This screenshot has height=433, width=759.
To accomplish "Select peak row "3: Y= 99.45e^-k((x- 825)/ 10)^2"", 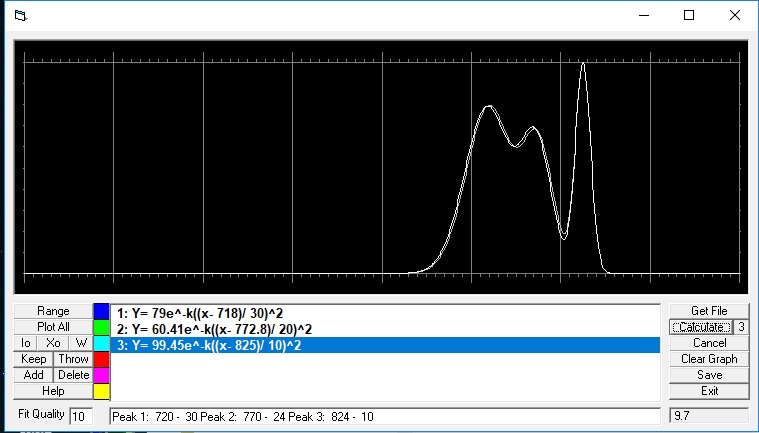I will coord(385,345).
